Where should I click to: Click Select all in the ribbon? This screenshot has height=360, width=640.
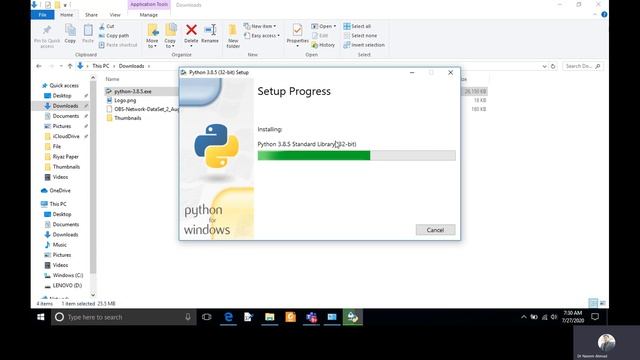click(357, 26)
